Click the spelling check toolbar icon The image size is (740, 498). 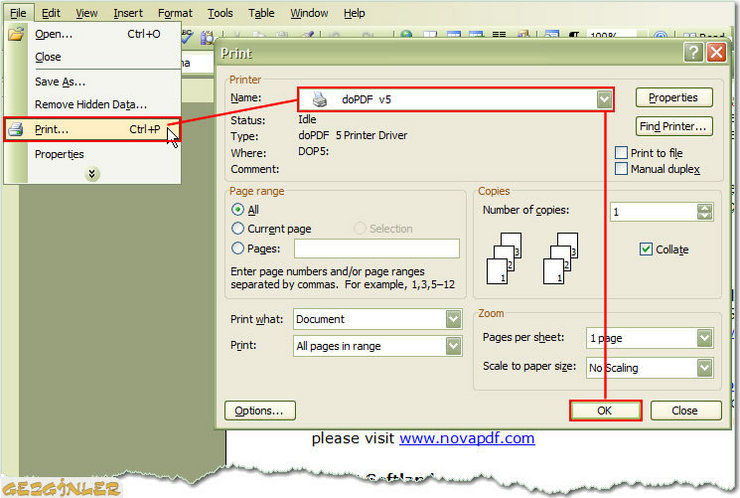187,37
